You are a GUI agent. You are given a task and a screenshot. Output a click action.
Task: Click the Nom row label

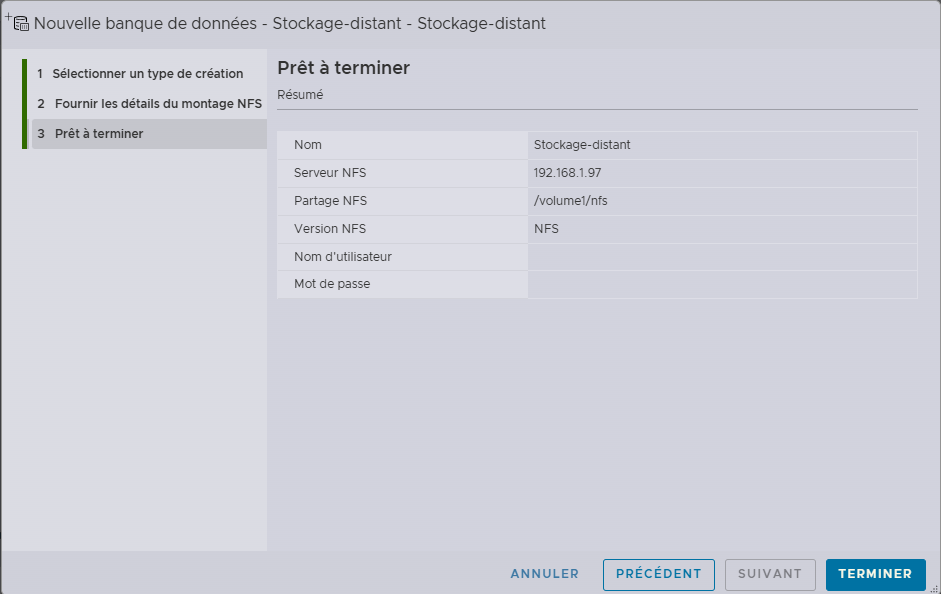(x=308, y=145)
